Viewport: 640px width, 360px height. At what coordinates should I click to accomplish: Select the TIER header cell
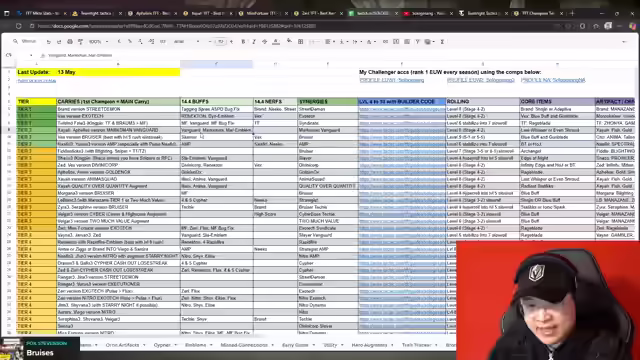pos(36,102)
